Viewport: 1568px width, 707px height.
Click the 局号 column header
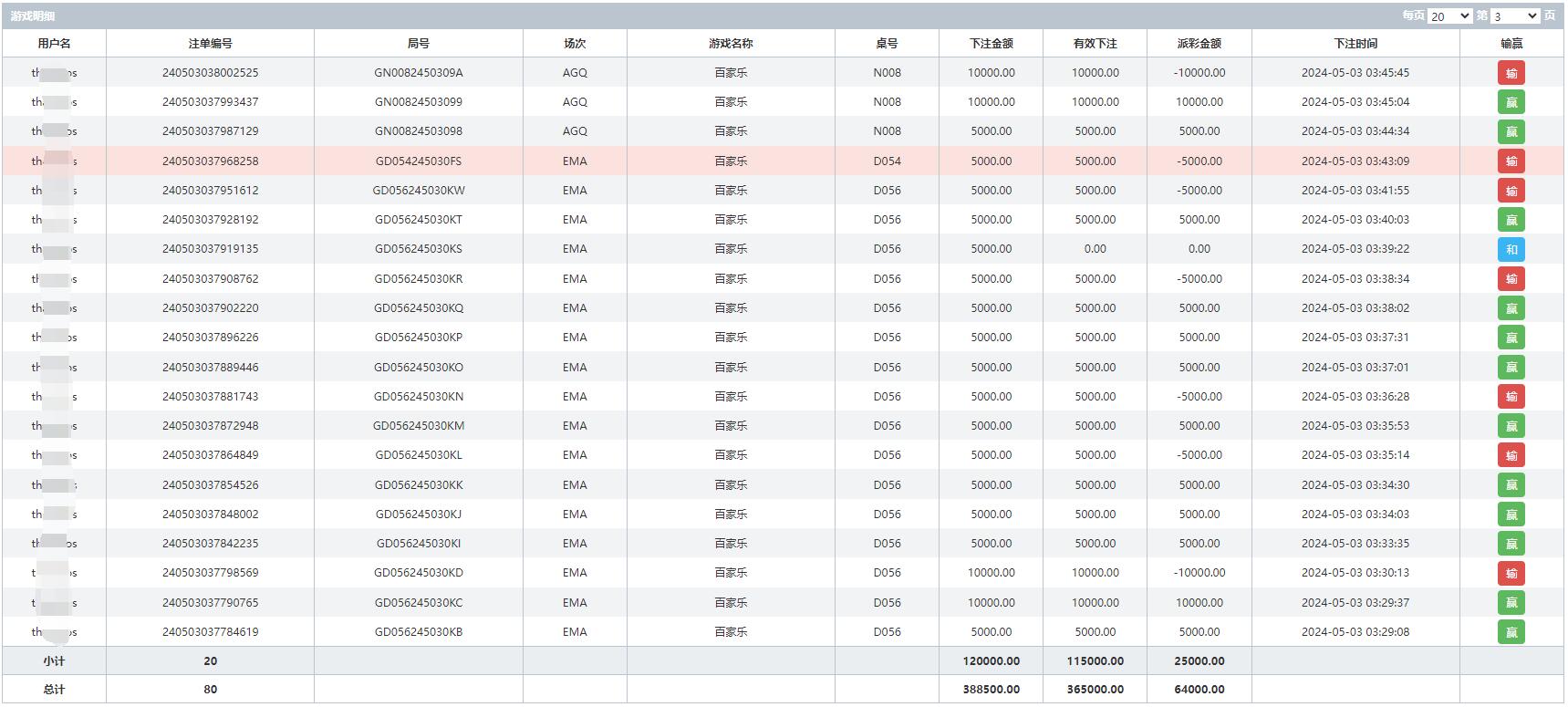[x=418, y=43]
